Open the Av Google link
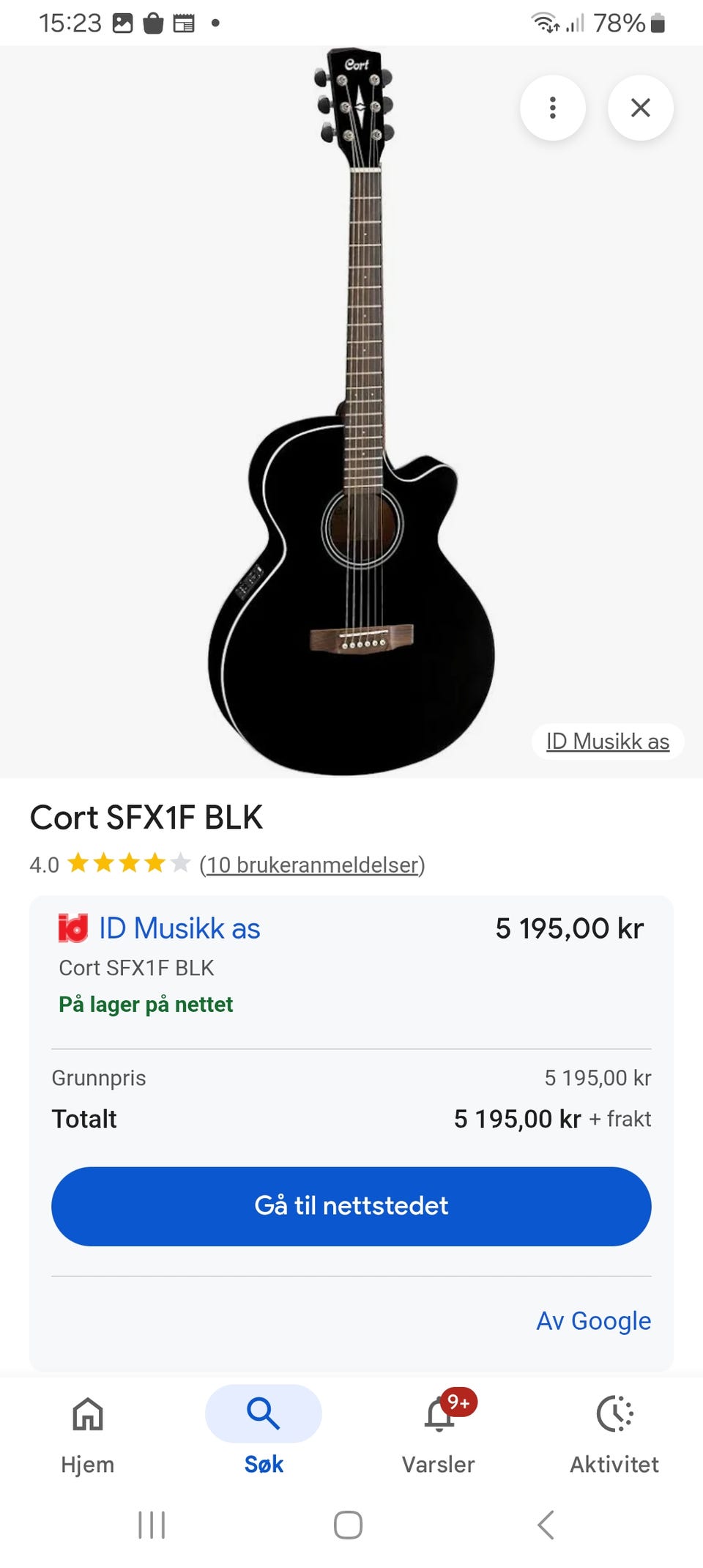This screenshot has width=703, height=1568. (594, 1320)
